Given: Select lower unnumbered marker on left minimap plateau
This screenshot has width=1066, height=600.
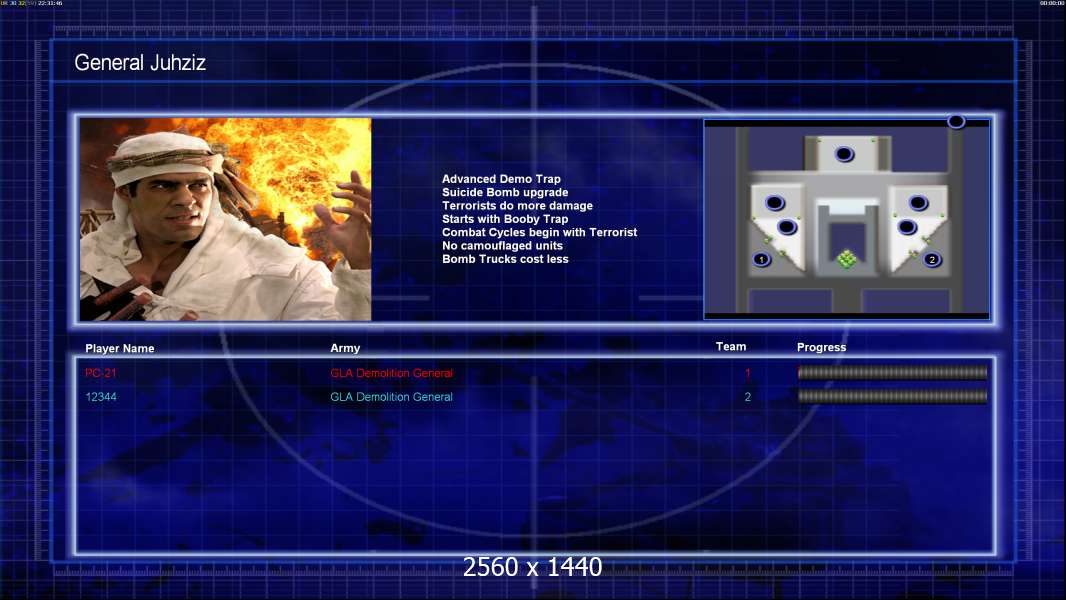Looking at the screenshot, I should pos(787,227).
